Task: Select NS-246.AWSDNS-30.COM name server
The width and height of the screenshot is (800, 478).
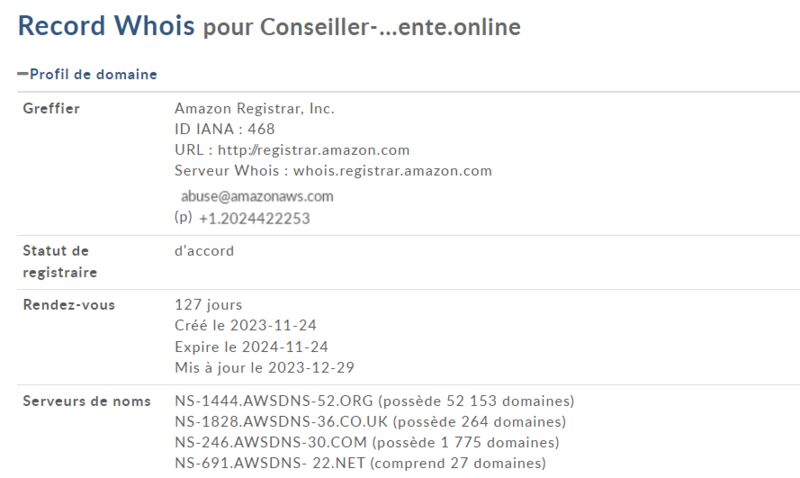Action: coord(271,442)
